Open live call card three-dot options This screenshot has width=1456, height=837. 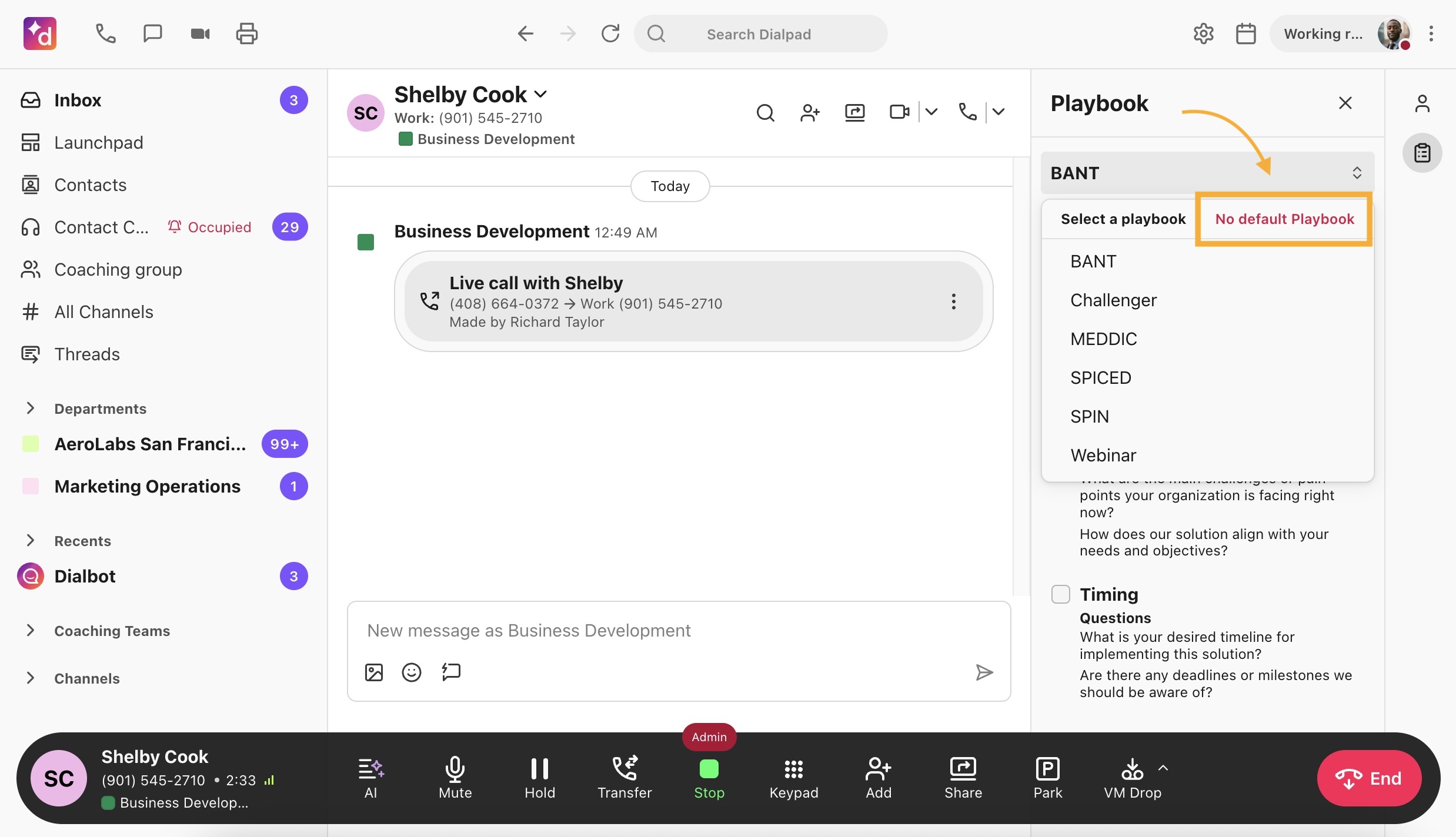point(953,302)
